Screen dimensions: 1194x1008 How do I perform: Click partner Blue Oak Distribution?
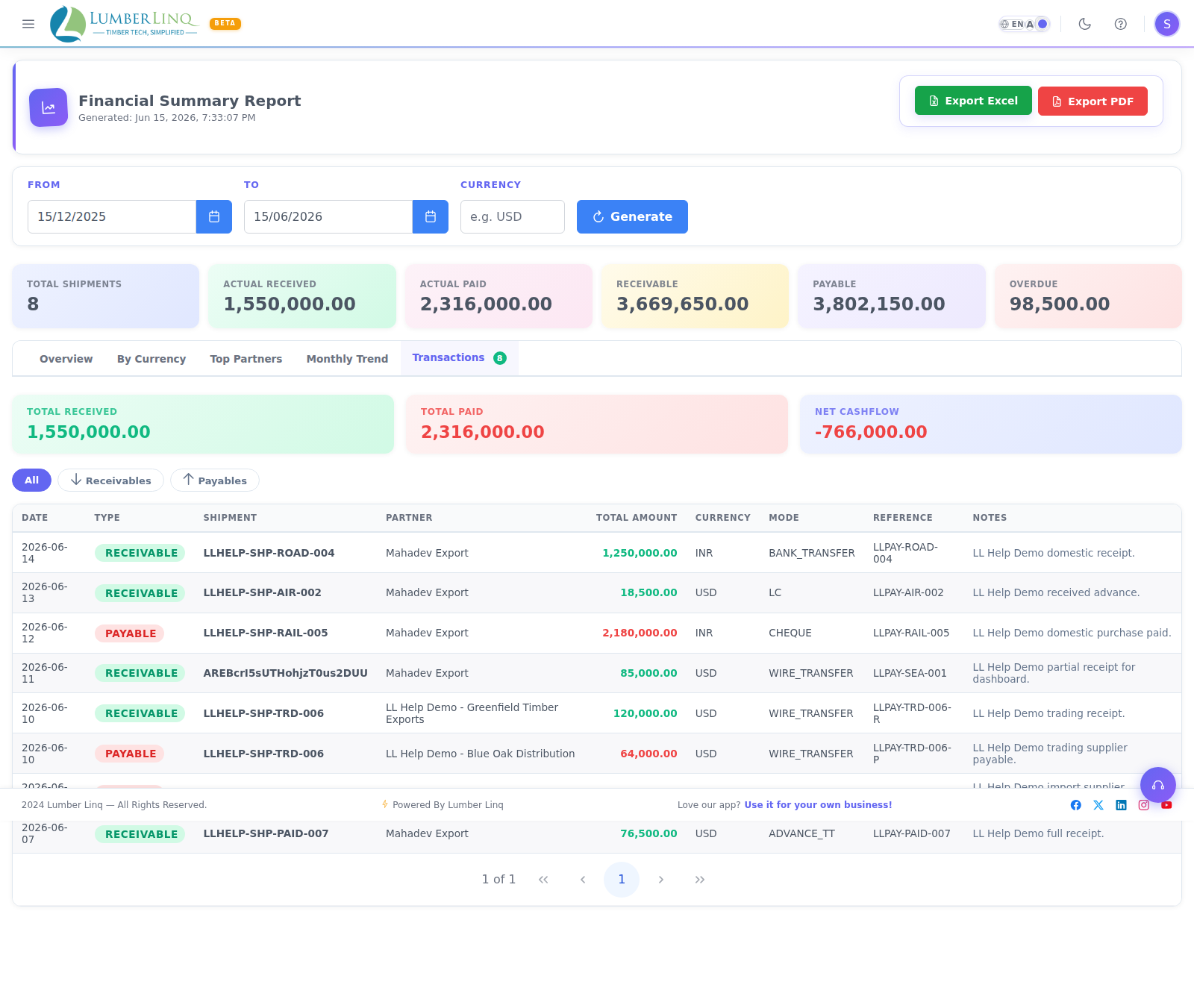(x=480, y=754)
